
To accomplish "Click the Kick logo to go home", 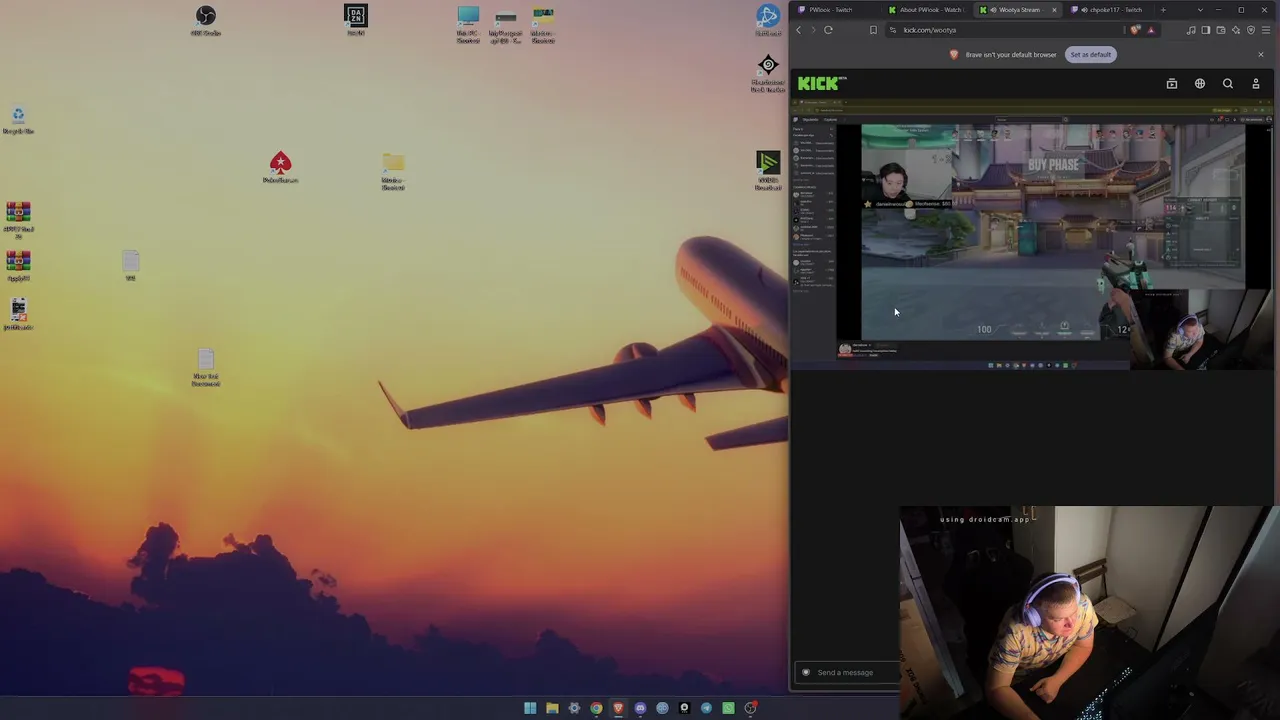I will (x=821, y=84).
